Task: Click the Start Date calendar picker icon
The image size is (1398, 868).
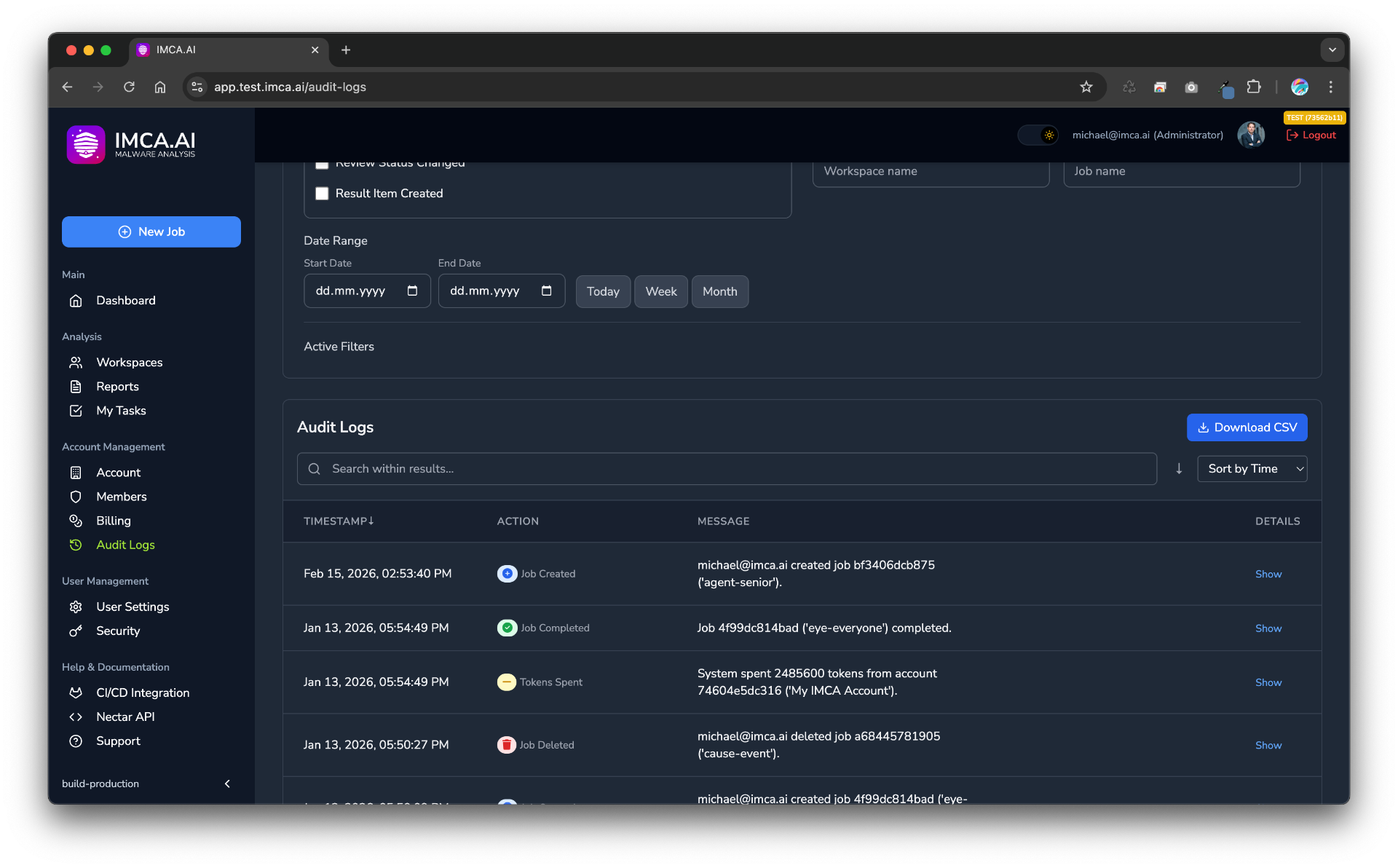Action: [412, 291]
